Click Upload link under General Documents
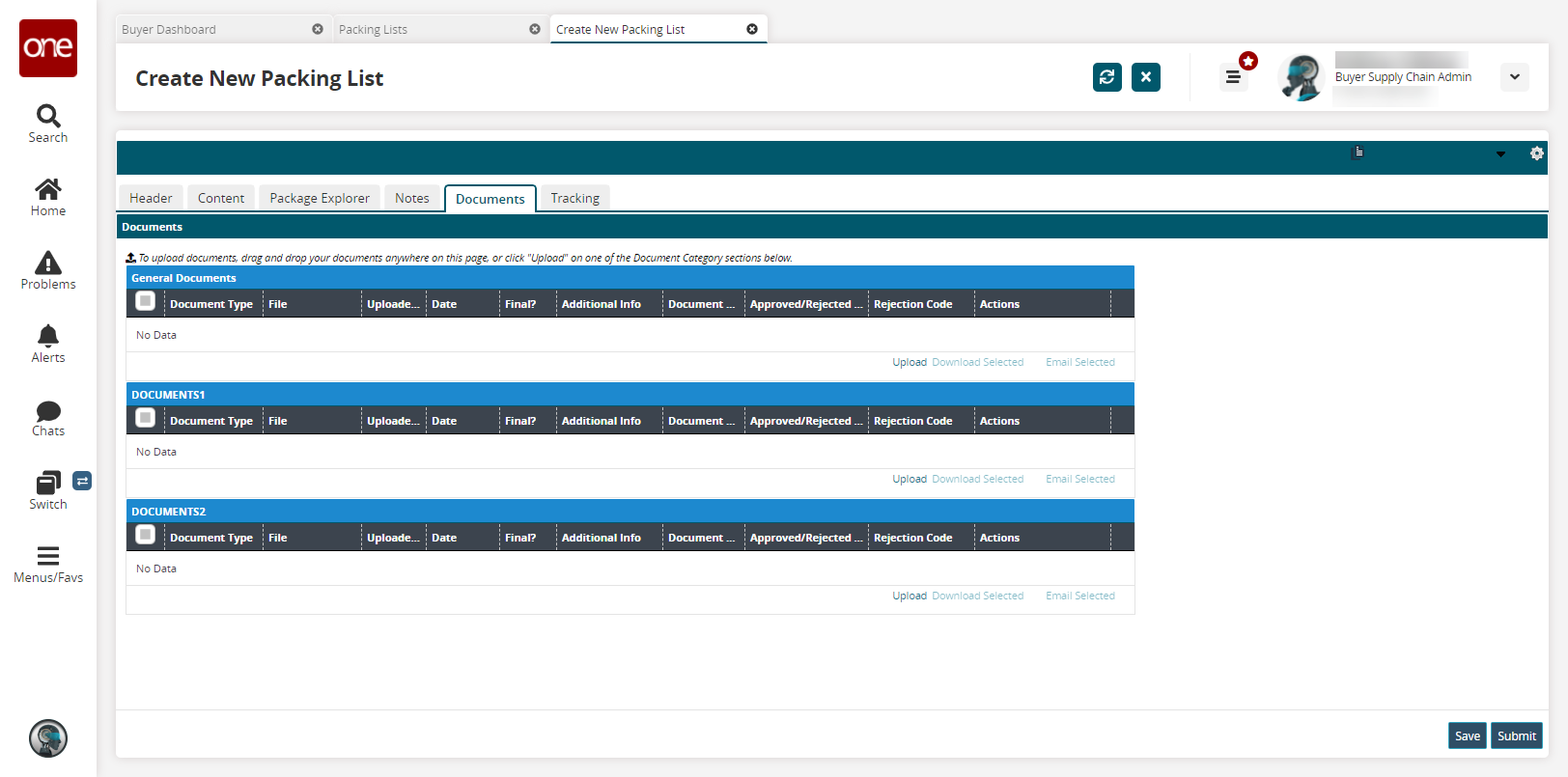Image resolution: width=1568 pixels, height=777 pixels. click(909, 363)
